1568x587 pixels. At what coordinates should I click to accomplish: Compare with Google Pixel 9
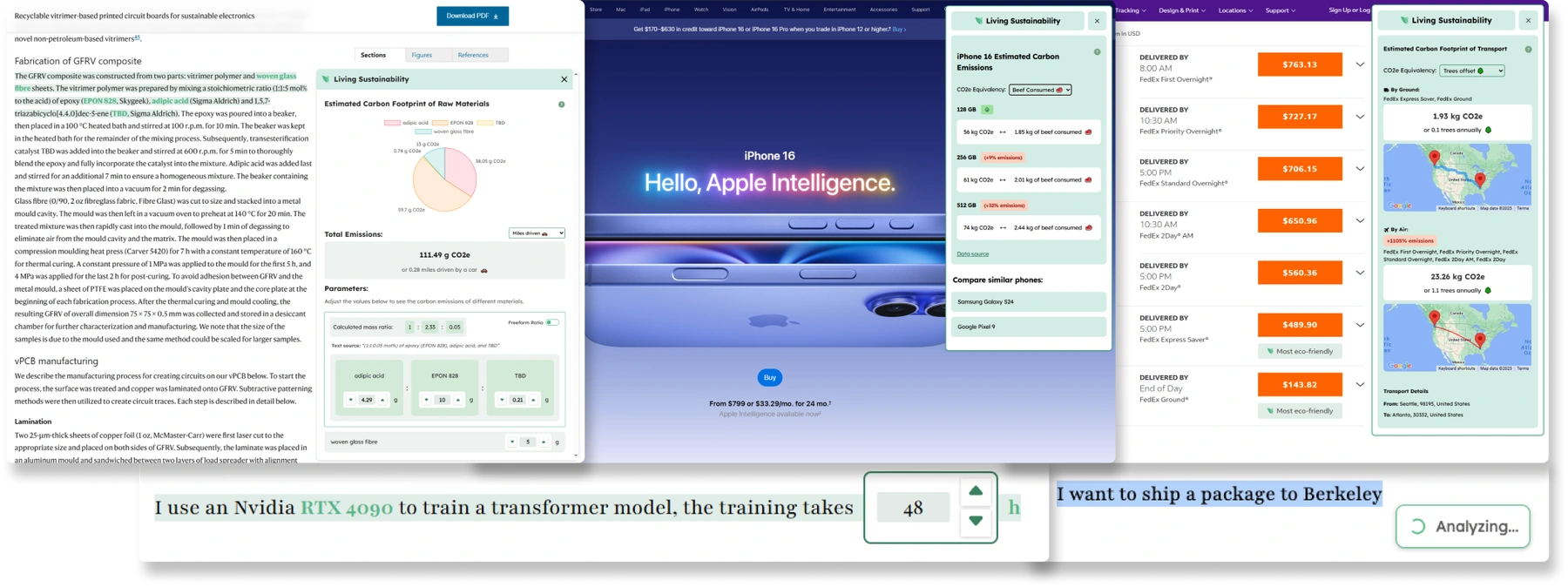1029,327
